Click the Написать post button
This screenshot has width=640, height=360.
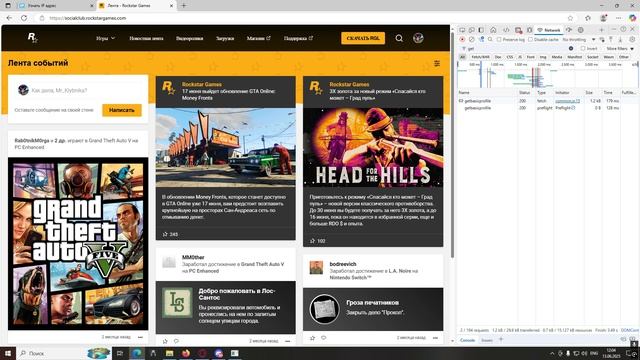122,110
